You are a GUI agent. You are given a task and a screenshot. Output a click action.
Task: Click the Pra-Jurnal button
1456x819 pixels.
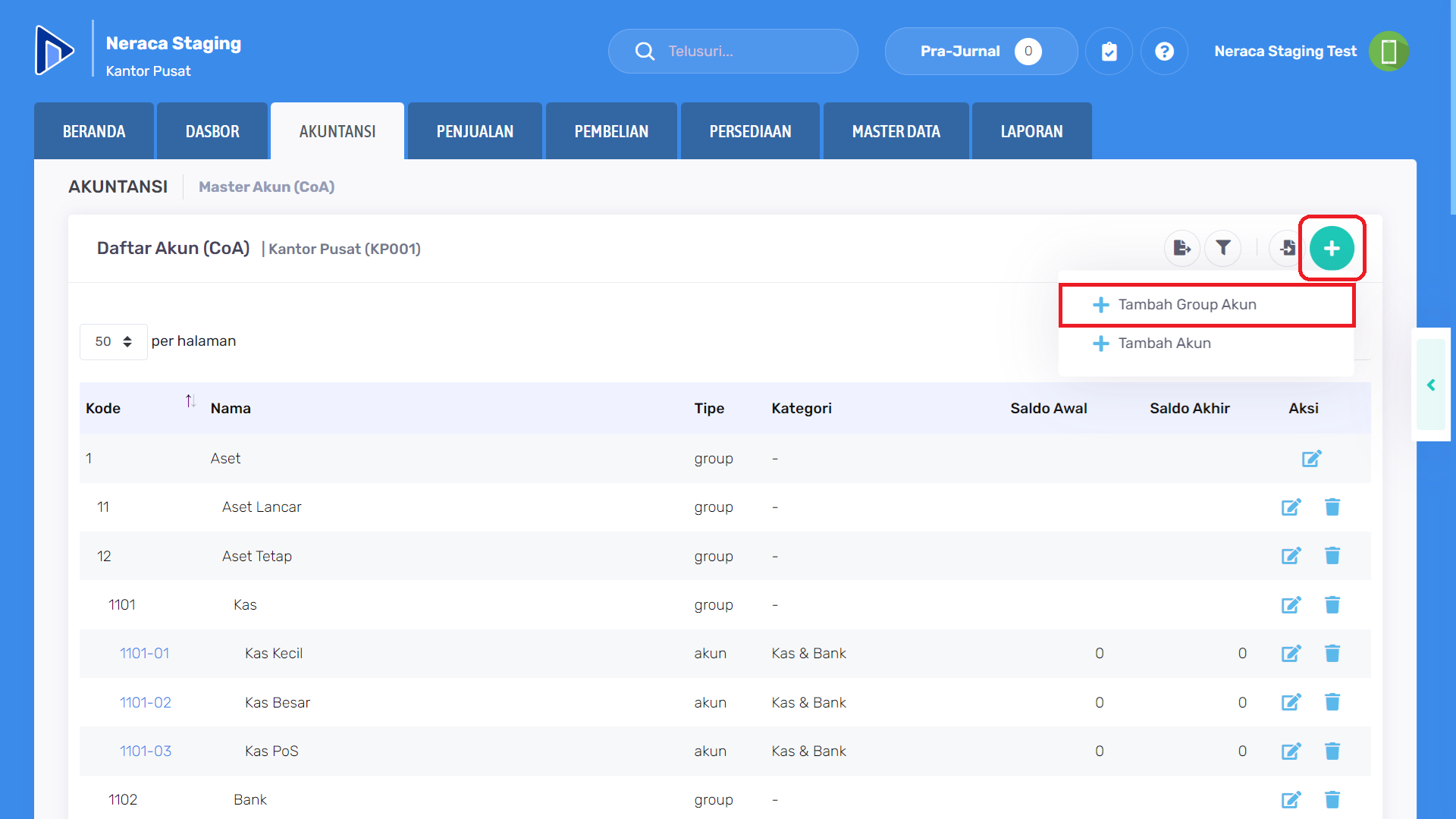click(981, 51)
